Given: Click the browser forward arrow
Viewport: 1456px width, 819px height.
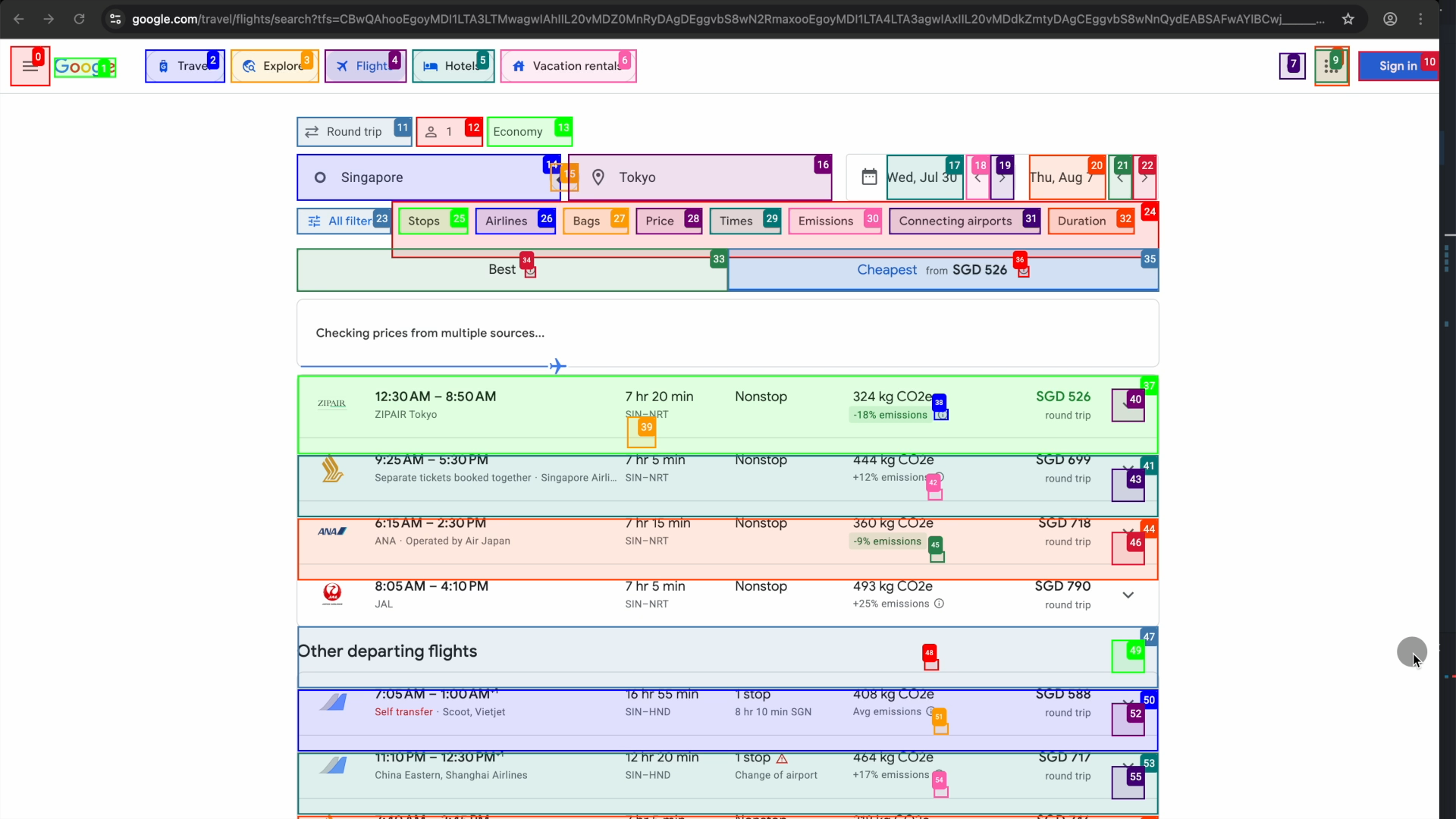Looking at the screenshot, I should pyautogui.click(x=49, y=19).
